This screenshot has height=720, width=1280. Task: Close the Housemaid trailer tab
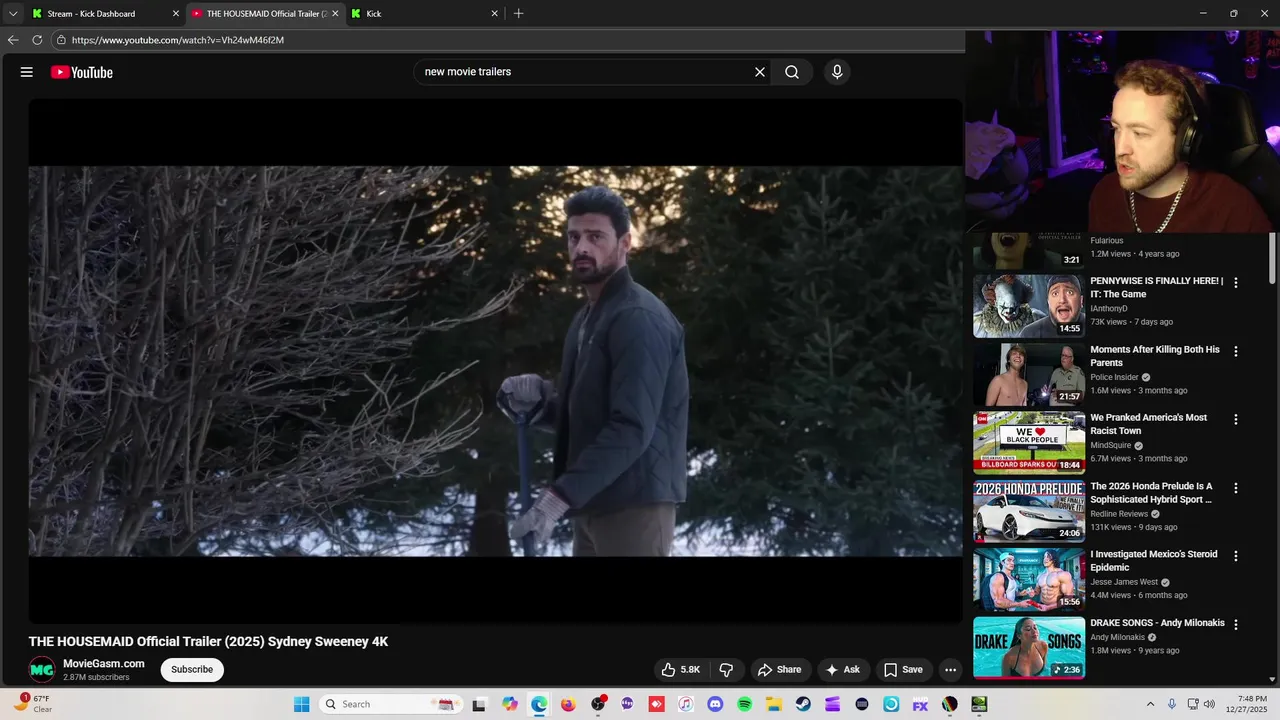click(x=335, y=14)
